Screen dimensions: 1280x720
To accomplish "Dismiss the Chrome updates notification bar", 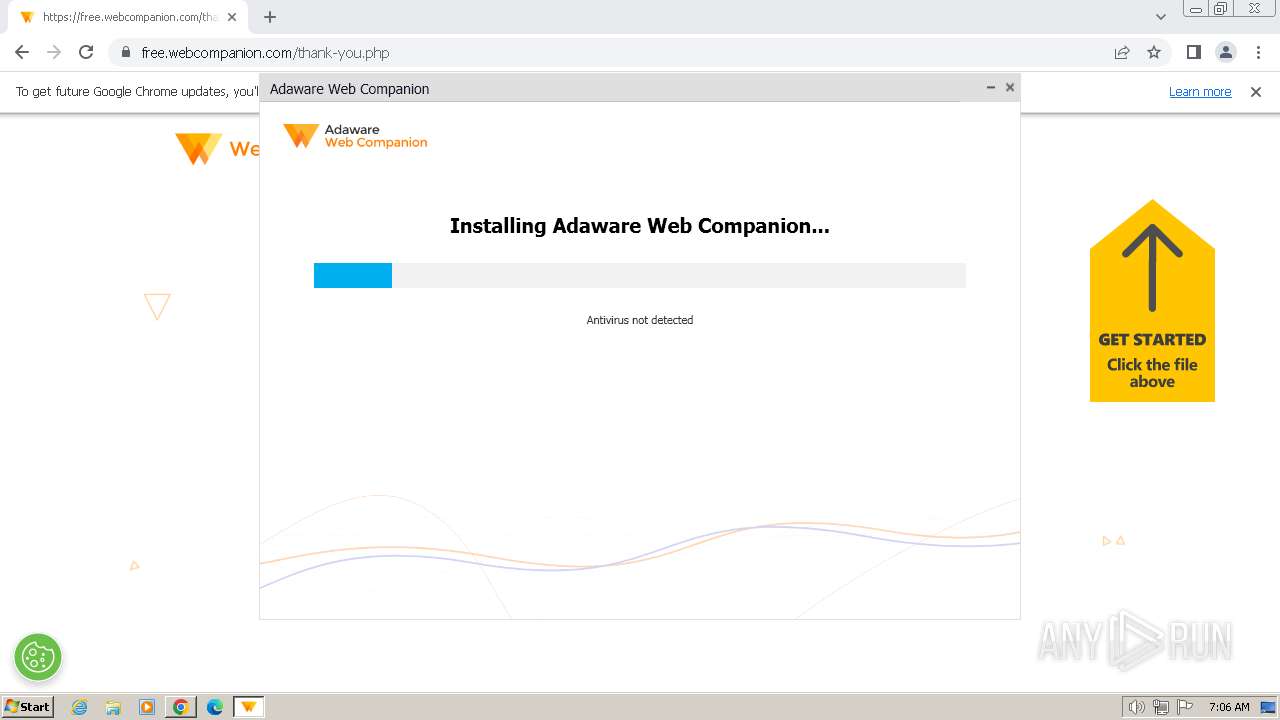I will 1256,92.
